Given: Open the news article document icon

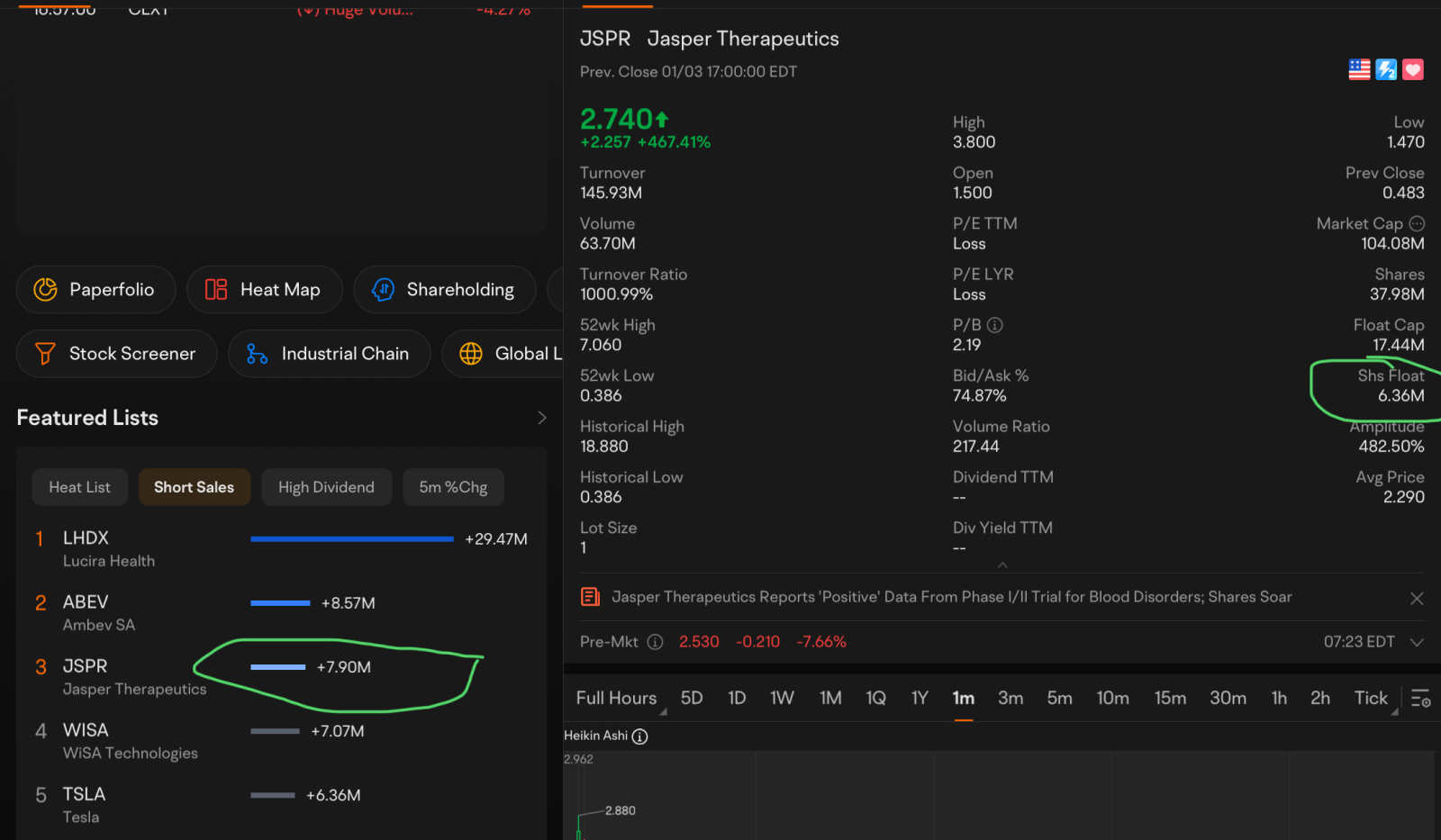Looking at the screenshot, I should [x=591, y=597].
